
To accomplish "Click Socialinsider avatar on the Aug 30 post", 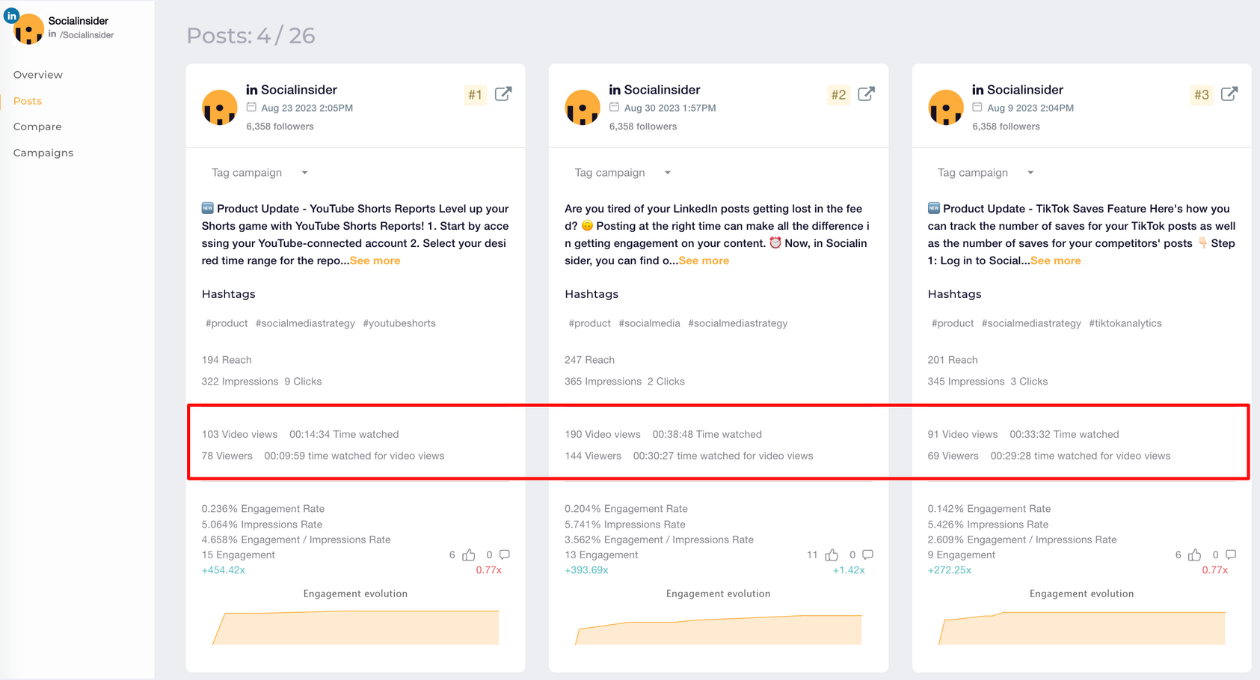I will [x=583, y=107].
